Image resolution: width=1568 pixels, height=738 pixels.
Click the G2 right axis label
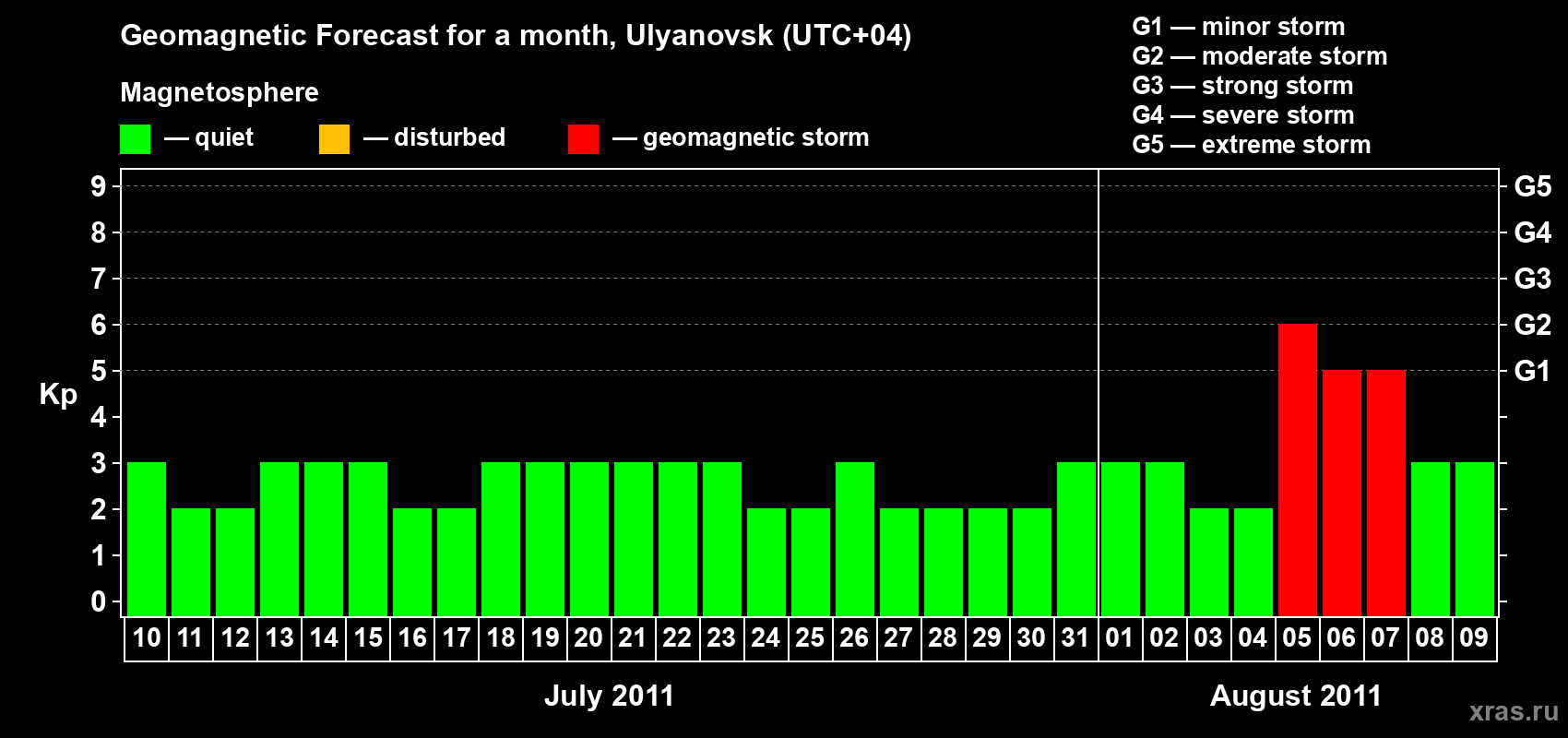click(1533, 325)
